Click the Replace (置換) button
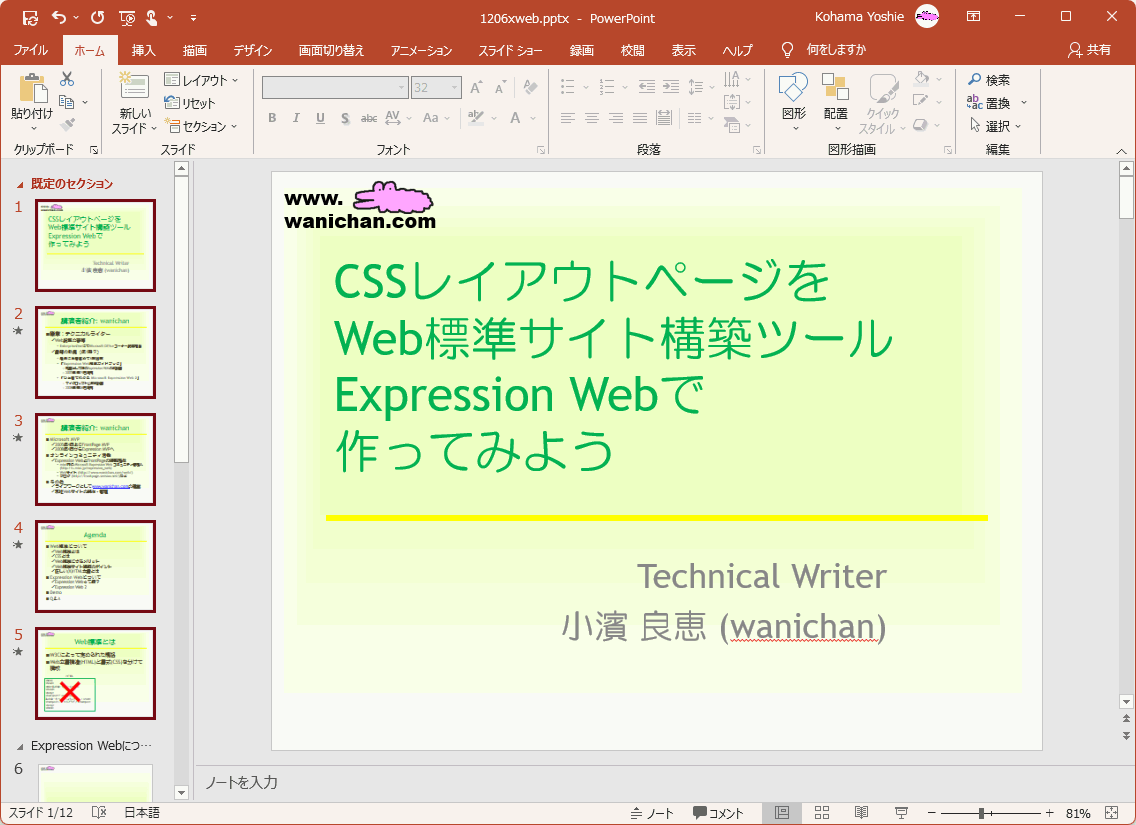1136x825 pixels. [x=990, y=103]
